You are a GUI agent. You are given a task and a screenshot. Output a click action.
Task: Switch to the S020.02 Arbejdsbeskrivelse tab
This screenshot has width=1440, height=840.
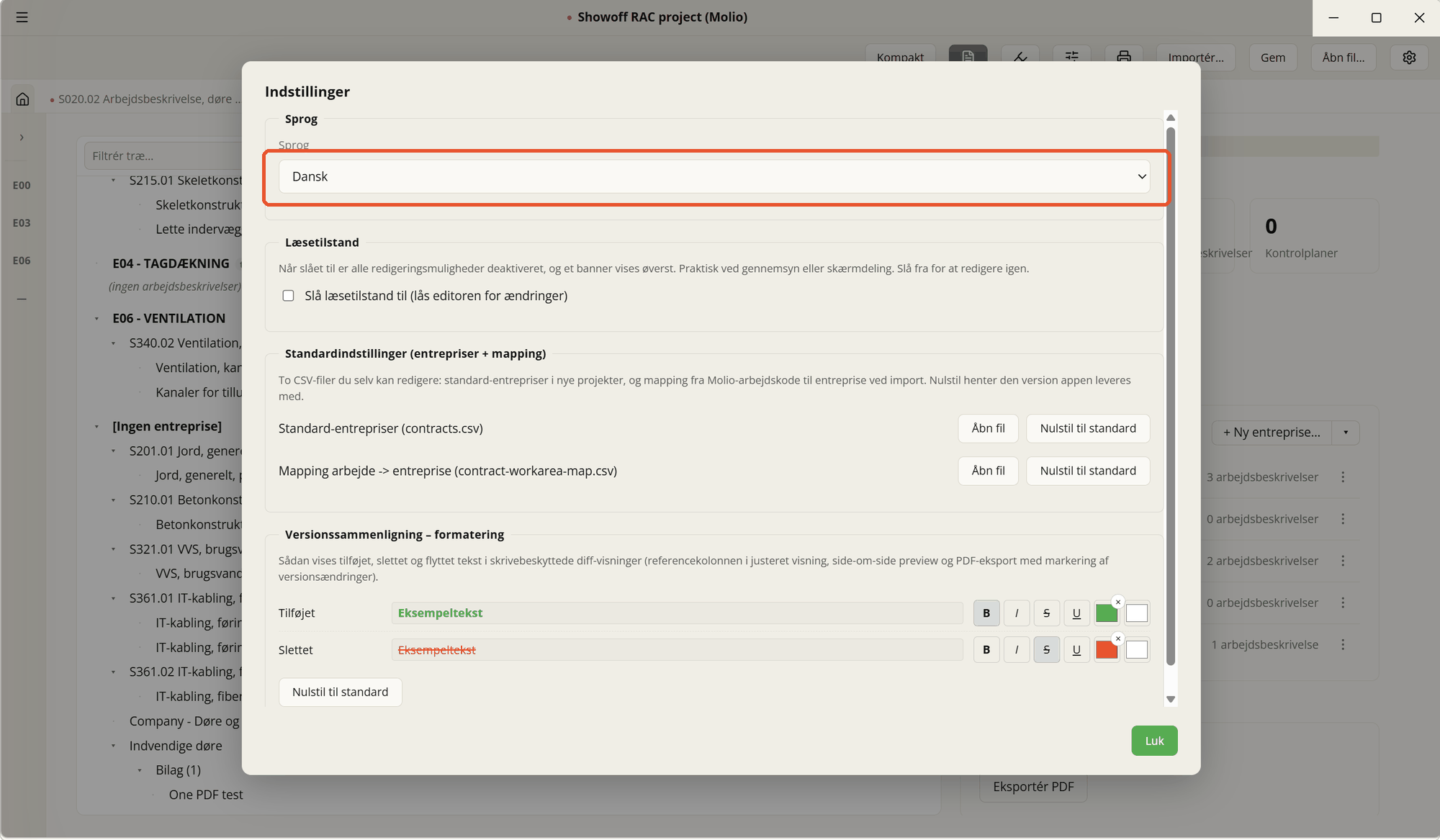pyautogui.click(x=145, y=99)
